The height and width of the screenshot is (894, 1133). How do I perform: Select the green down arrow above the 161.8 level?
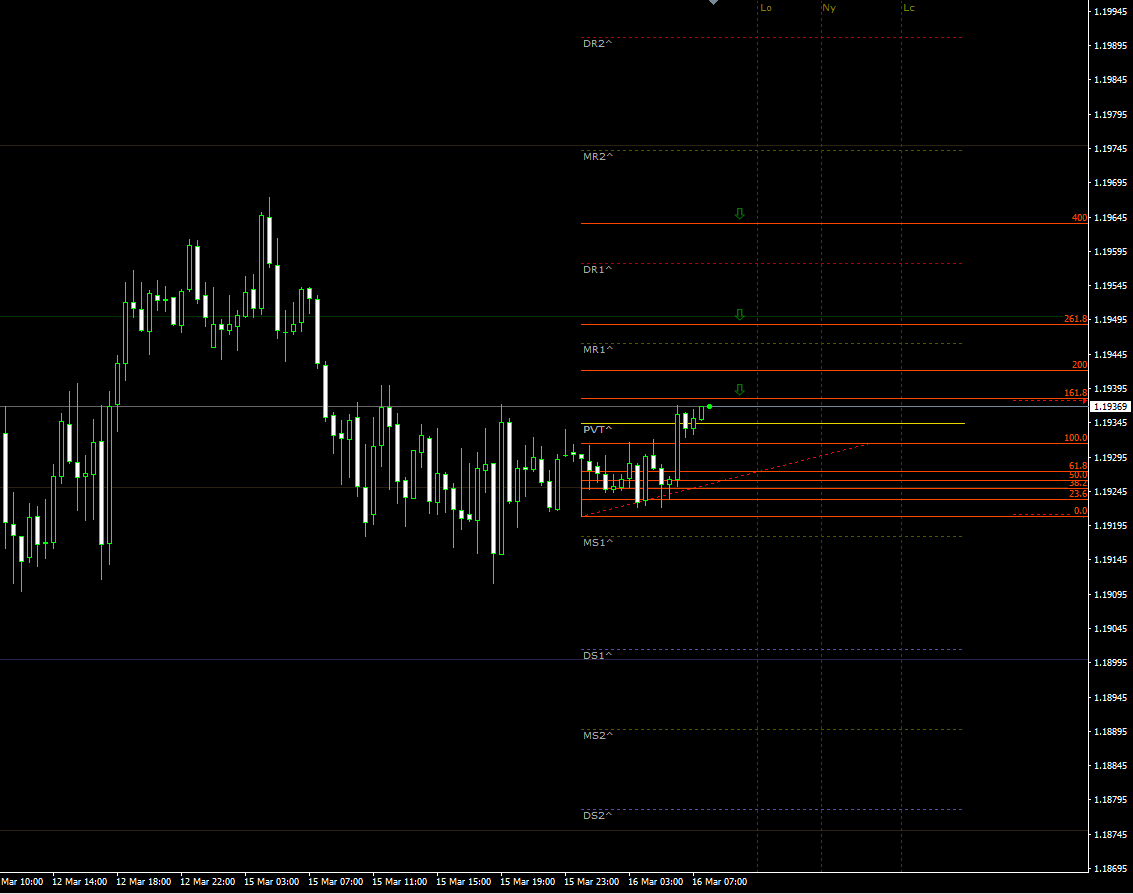coord(739,388)
